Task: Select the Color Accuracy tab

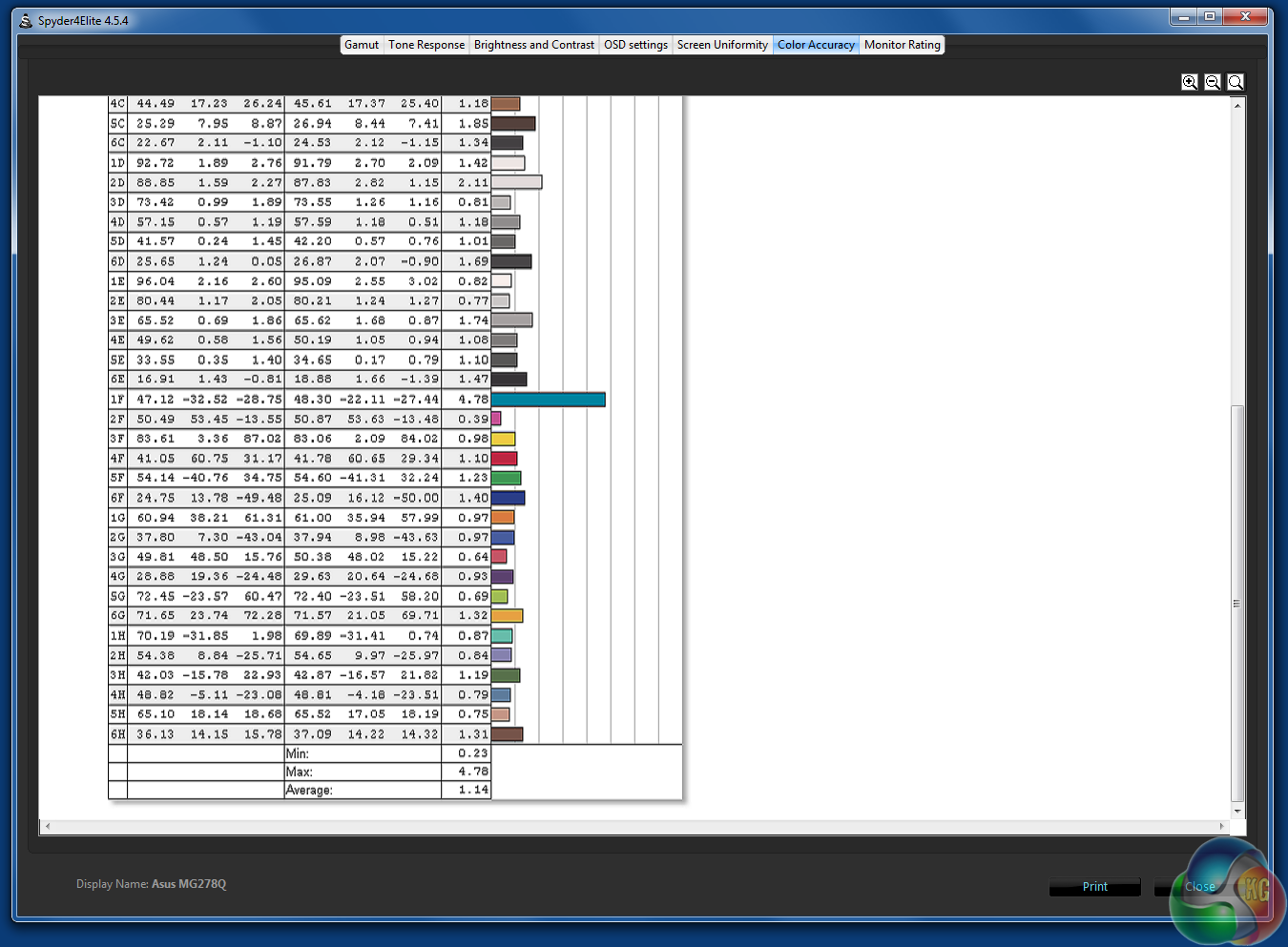Action: (816, 45)
